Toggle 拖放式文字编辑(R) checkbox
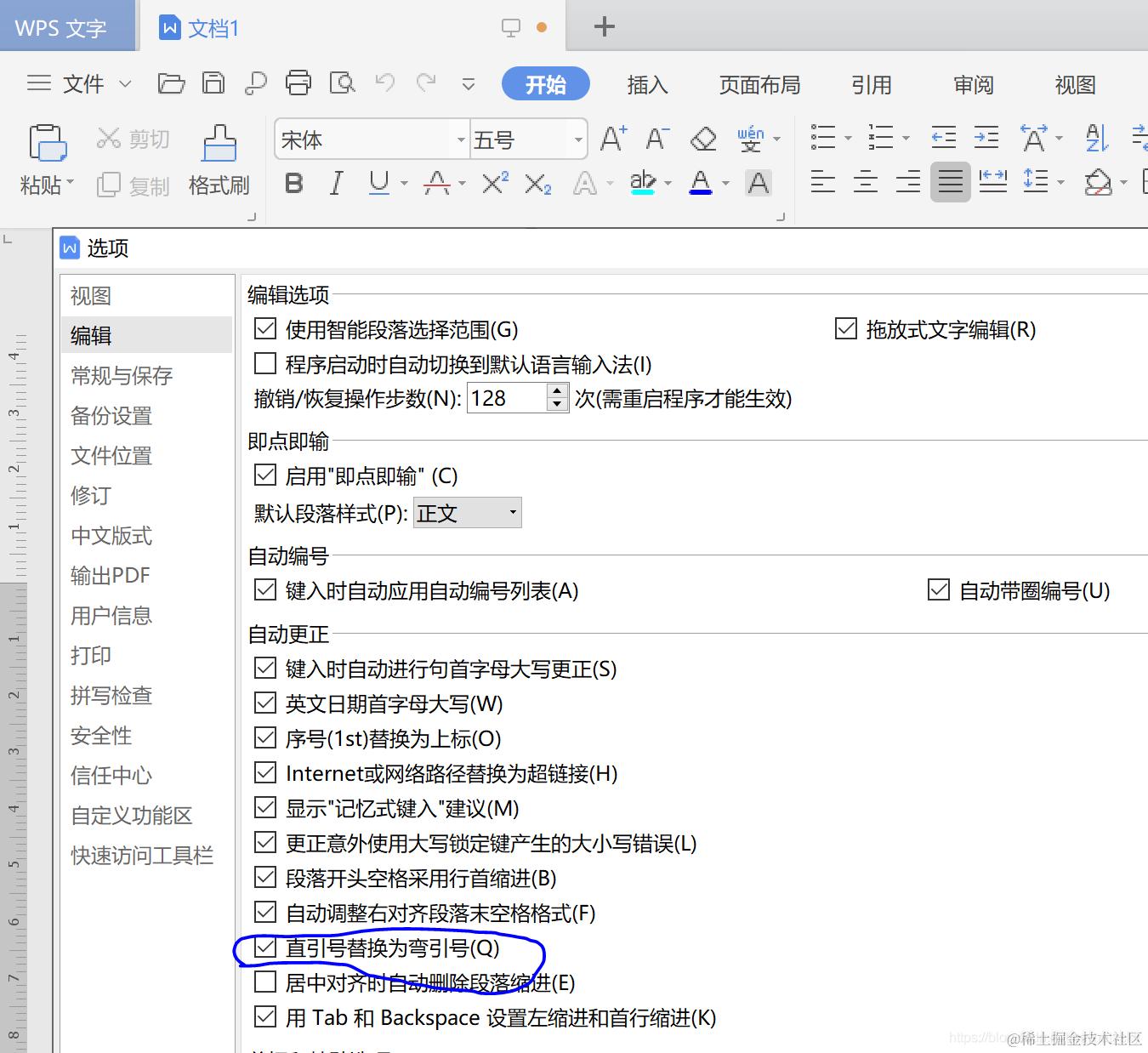 point(846,329)
